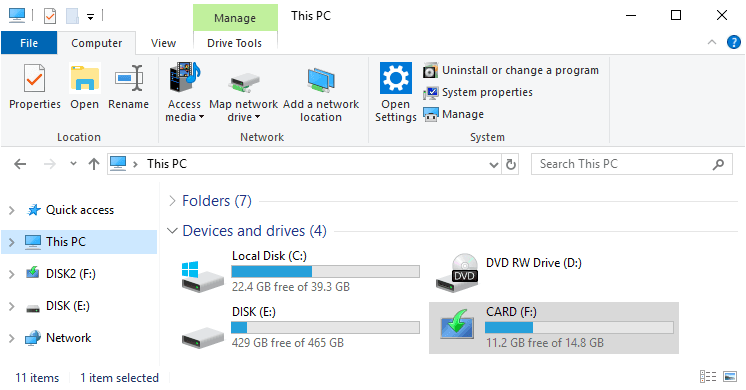Switch to large icons view in status bar
746x390 pixels.
click(730, 377)
